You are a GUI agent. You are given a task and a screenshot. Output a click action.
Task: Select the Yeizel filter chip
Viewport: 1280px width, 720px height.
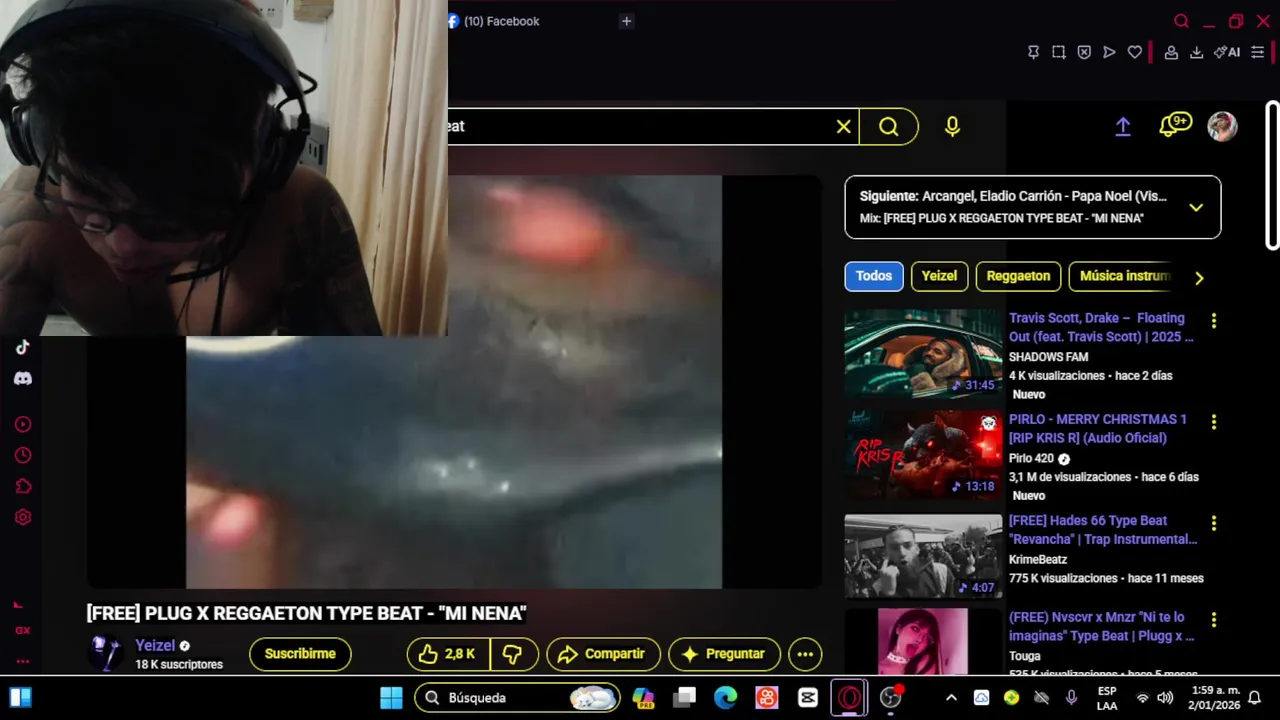click(939, 277)
